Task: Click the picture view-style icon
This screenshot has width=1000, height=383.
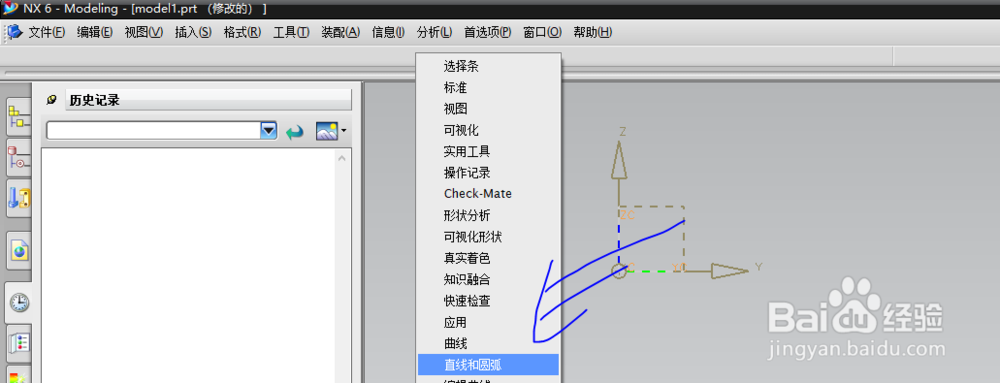Action: point(327,132)
